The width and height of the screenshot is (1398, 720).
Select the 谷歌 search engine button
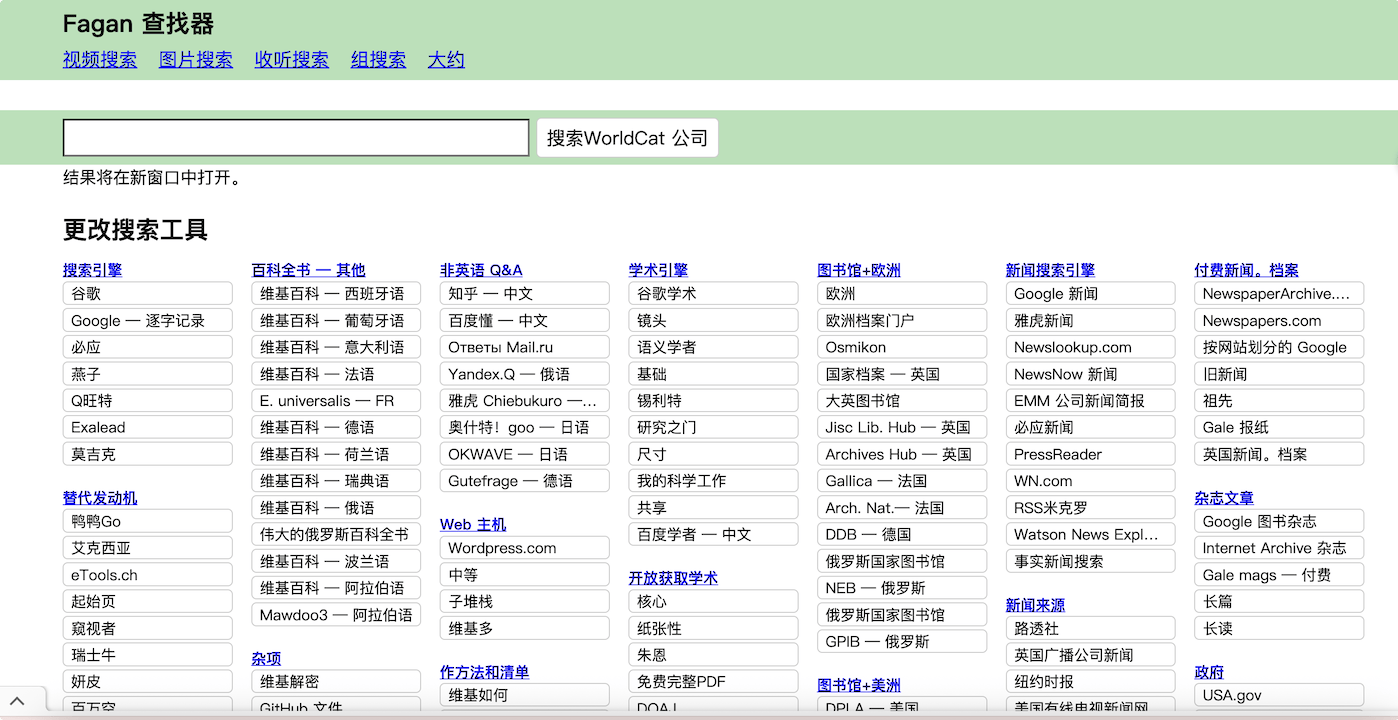147,294
